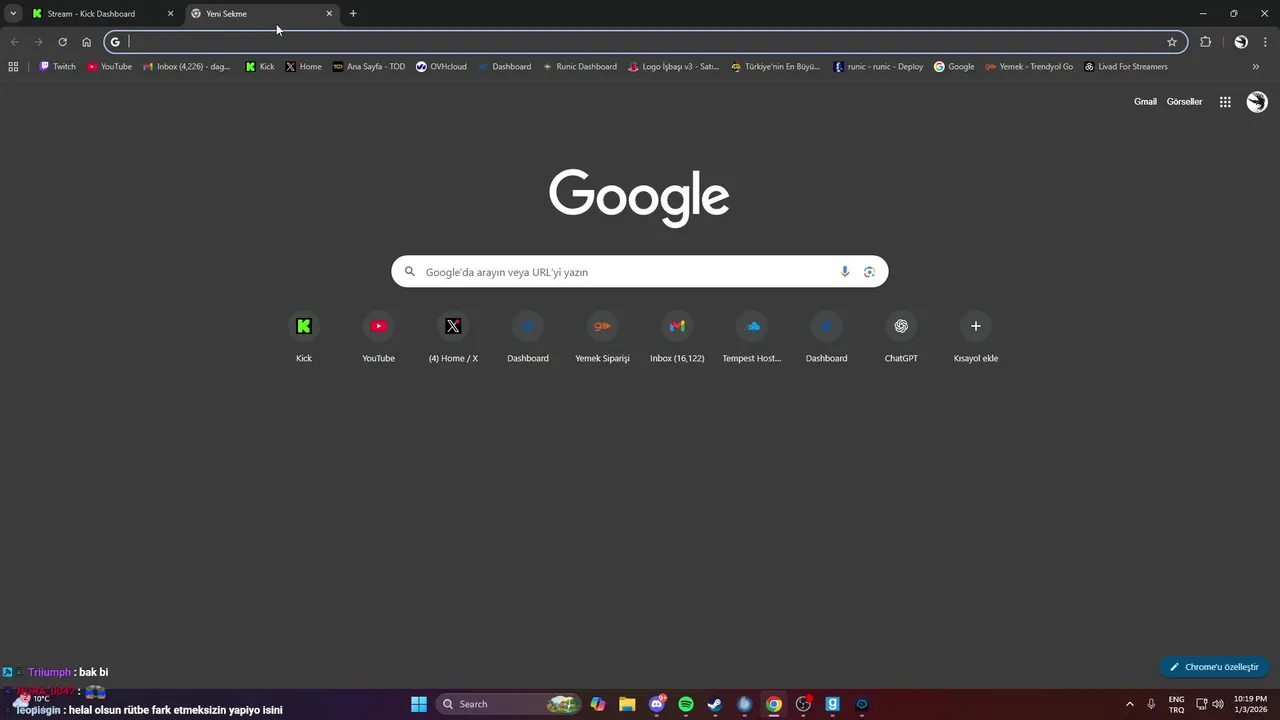This screenshot has width=1280, height=720.
Task: Go to the home page via the house icon
Action: pyautogui.click(x=86, y=42)
